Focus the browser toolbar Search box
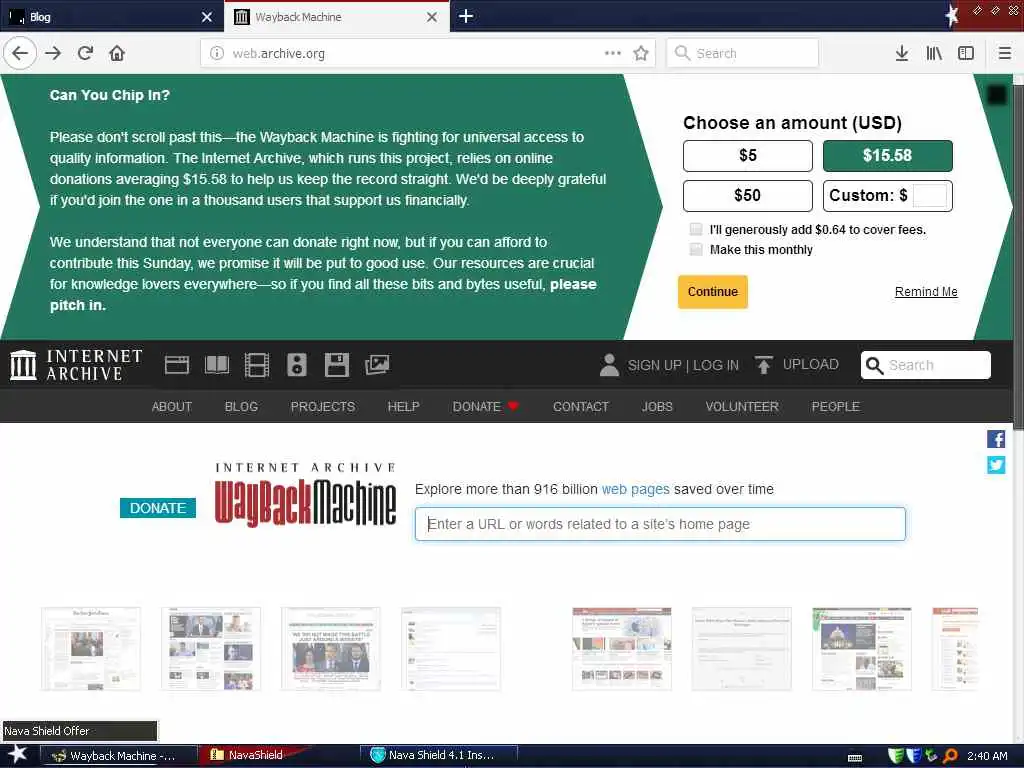This screenshot has height=768, width=1024. (743, 53)
